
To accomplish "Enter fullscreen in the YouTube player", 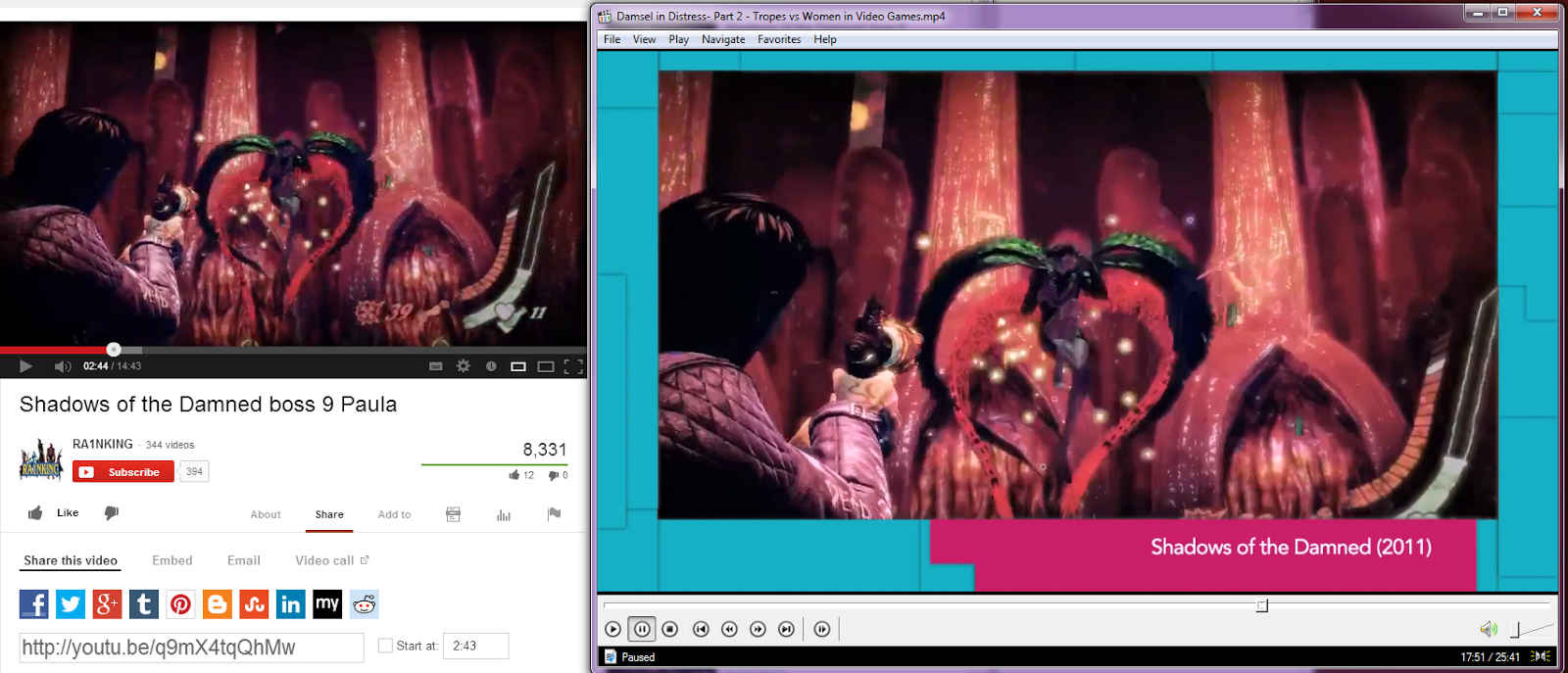I will 573,366.
